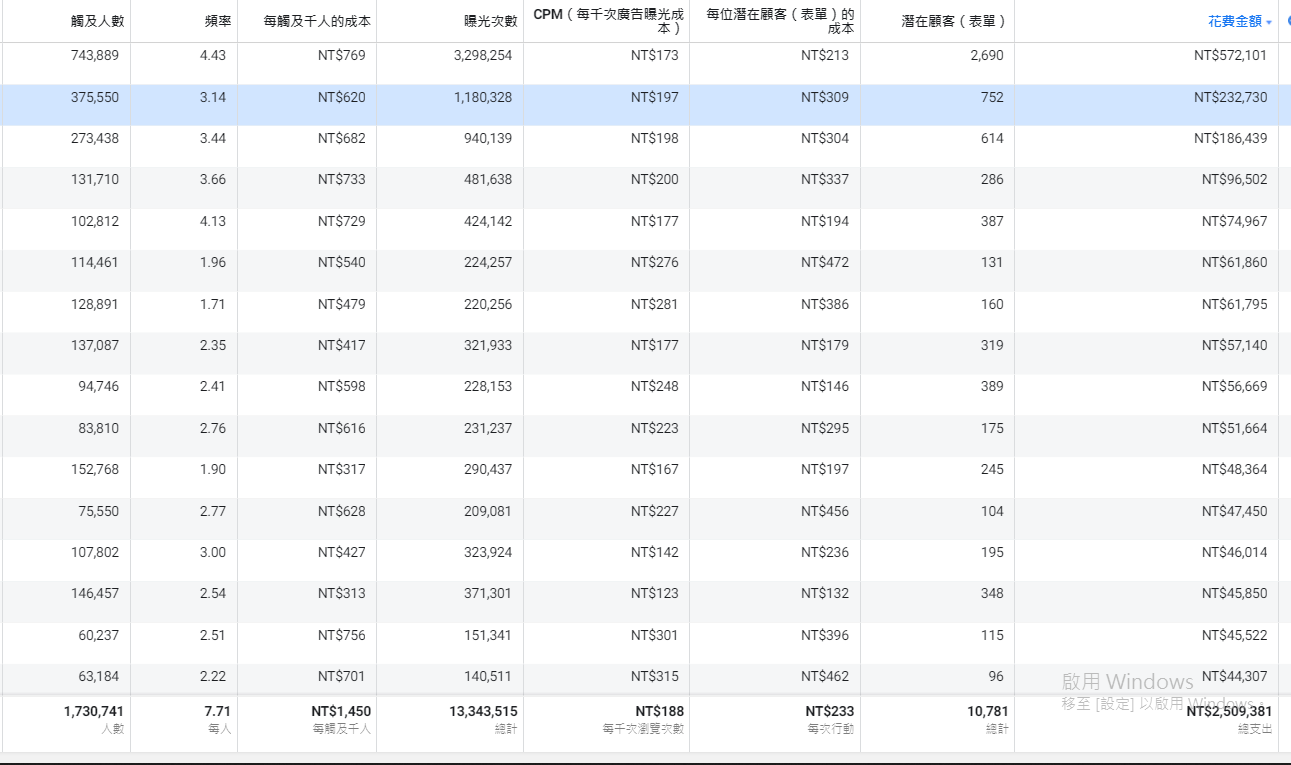
Task: Click the total spend NT$2,509,381
Action: (x=1229, y=712)
